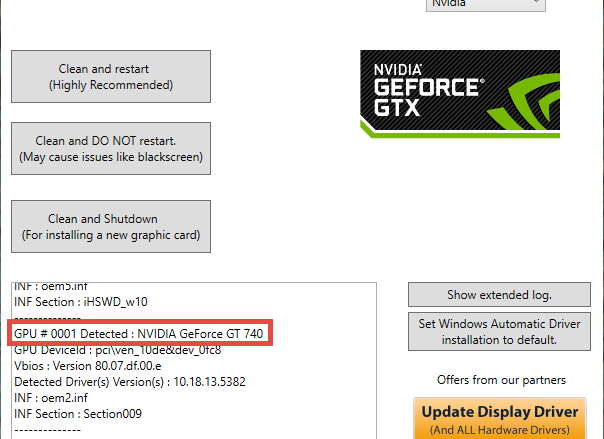Open the Nvidia vendor dropdown
Screen dimensions: 604x439
[x=486, y=5]
